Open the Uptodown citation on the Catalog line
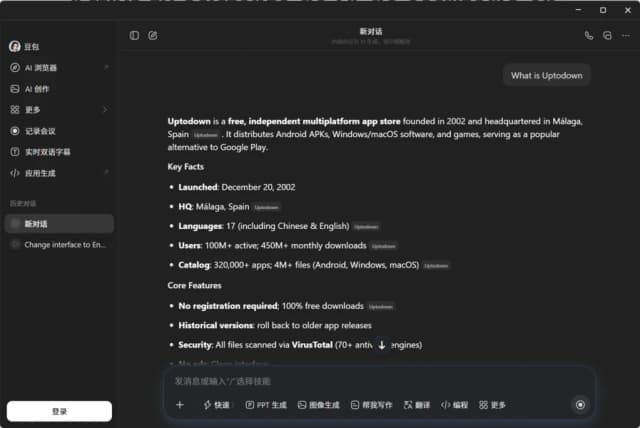640x428 pixels. [x=436, y=266]
